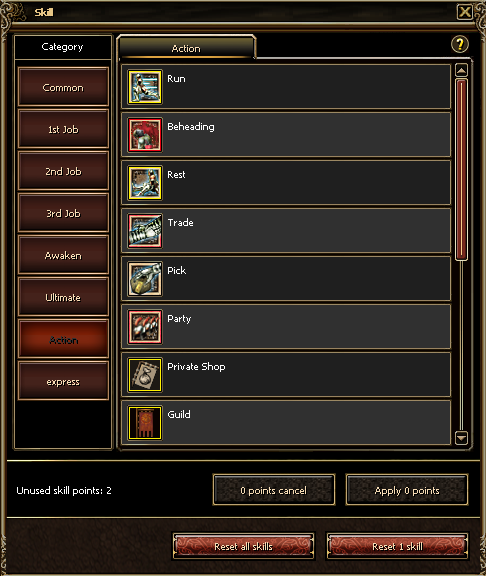Click the Reset 1 skill button
The height and width of the screenshot is (576, 486).
point(397,546)
